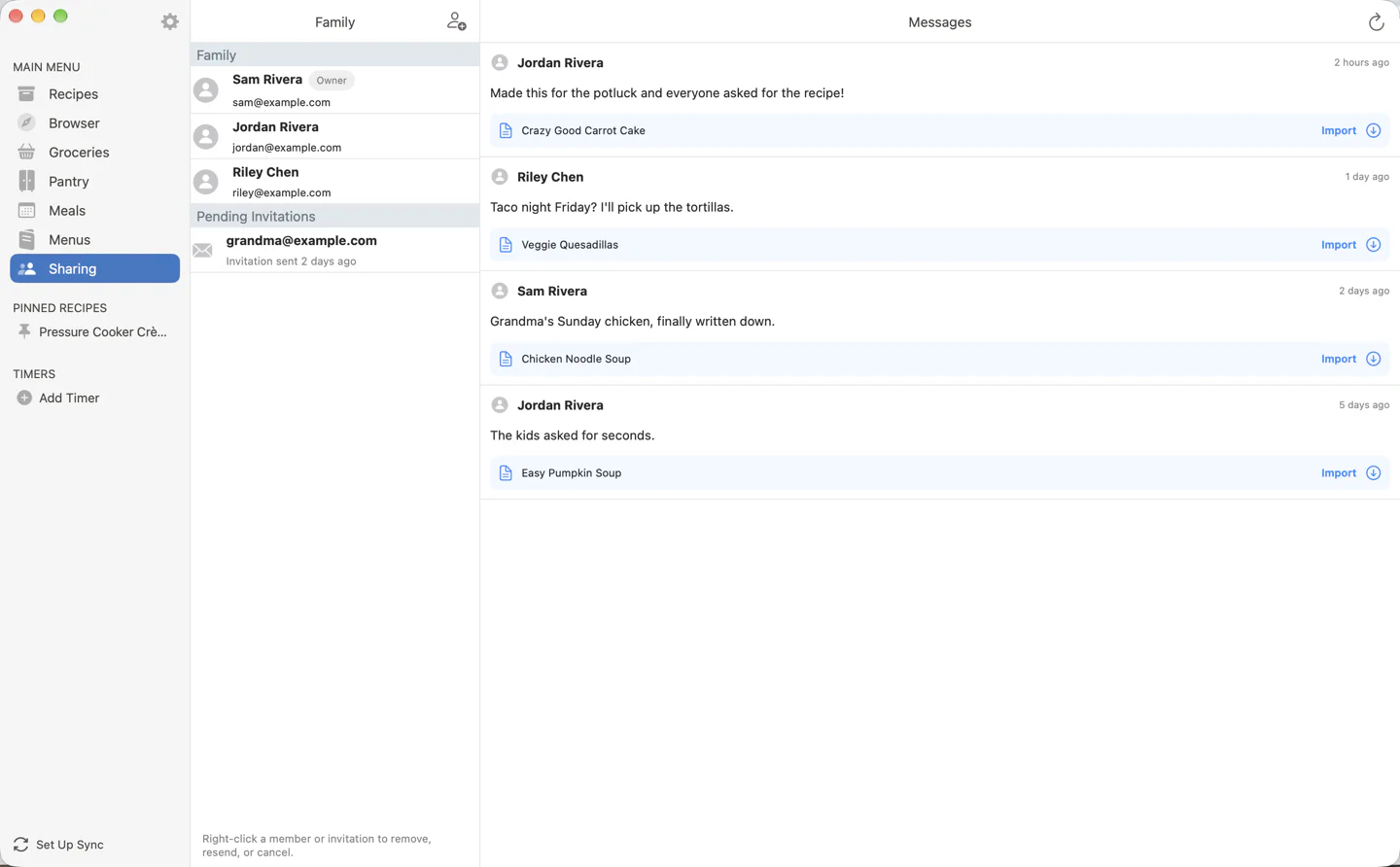Viewport: 1400px width, 867px height.
Task: Import the Easy Pumpkin Soup recipe
Action: coord(1338,473)
